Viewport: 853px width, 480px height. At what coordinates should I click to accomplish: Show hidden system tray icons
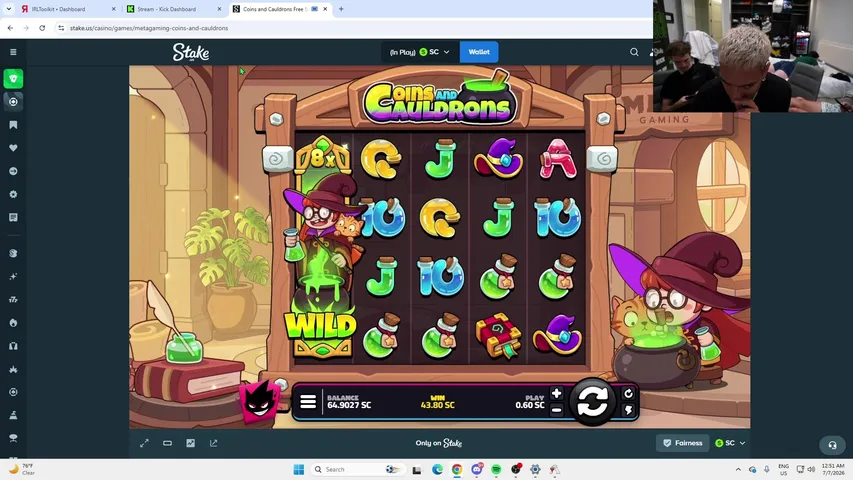(738, 469)
